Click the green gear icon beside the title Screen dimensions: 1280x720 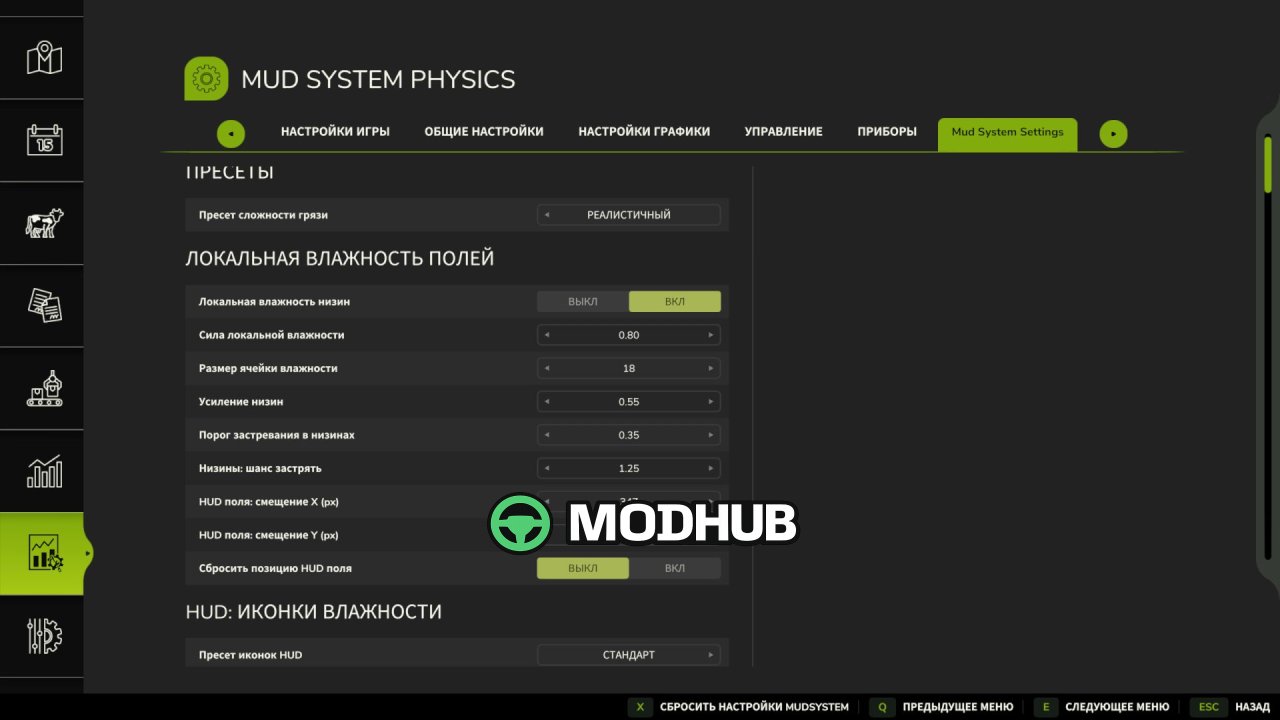tap(206, 79)
